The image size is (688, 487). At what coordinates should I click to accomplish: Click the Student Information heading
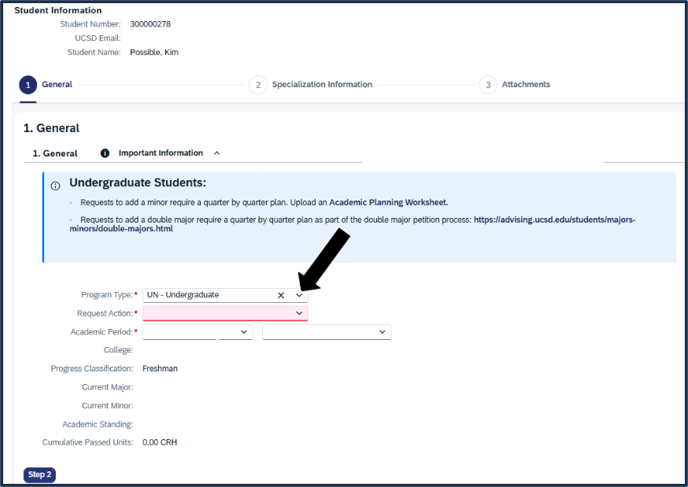point(58,10)
